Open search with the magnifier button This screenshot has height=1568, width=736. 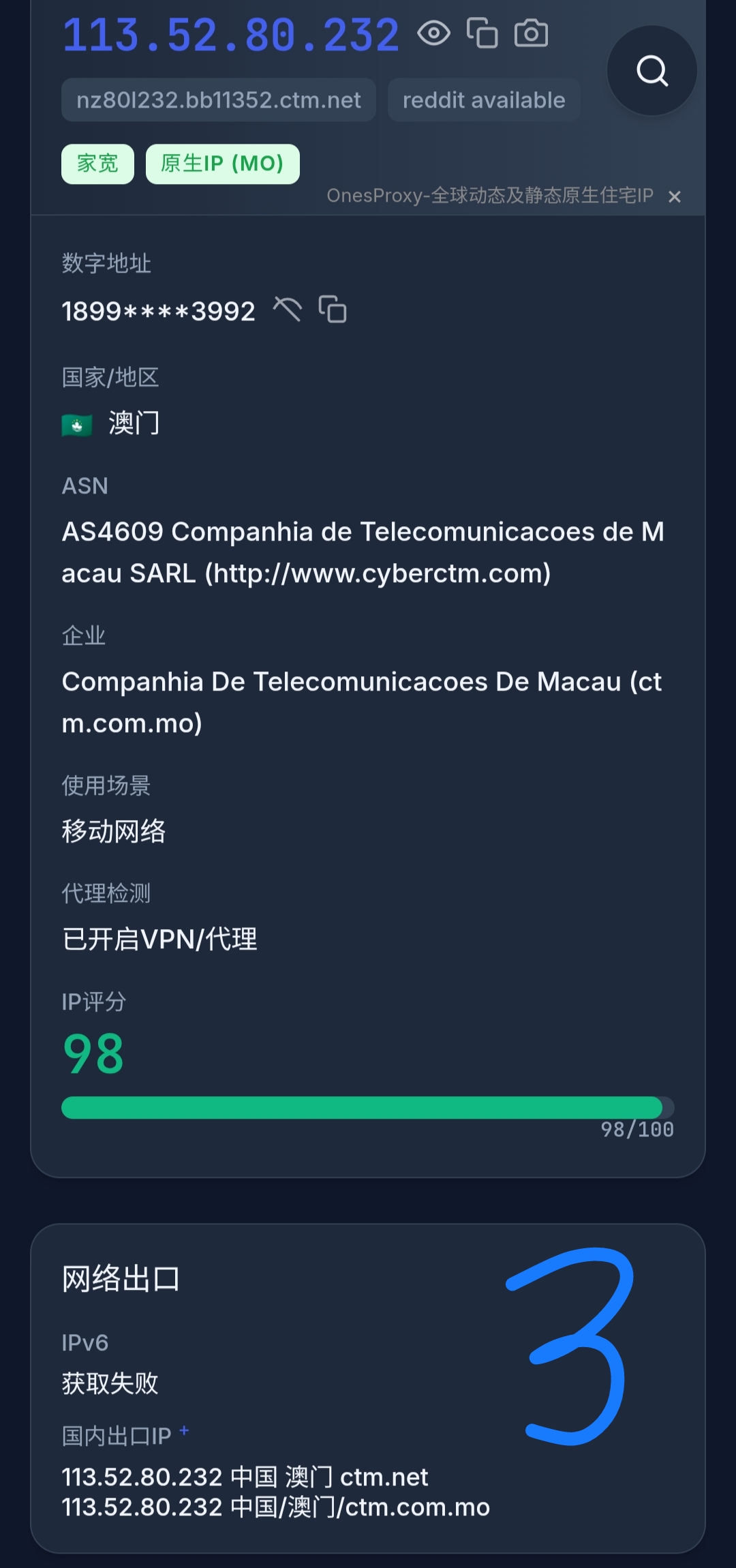pos(651,71)
